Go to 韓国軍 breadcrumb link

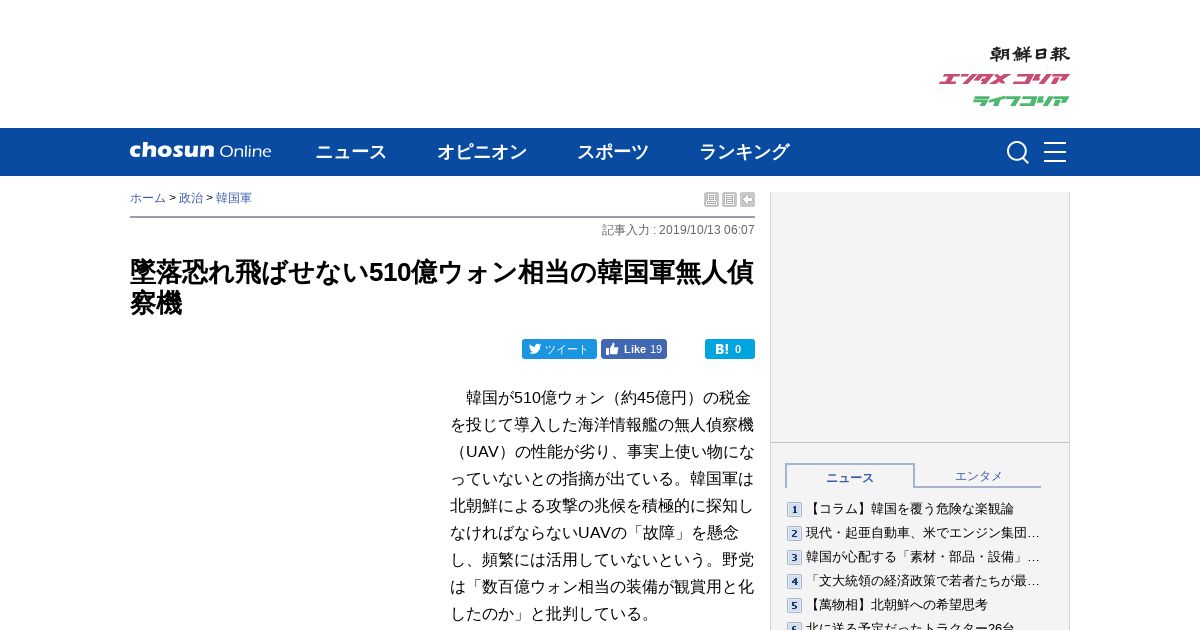click(x=234, y=198)
